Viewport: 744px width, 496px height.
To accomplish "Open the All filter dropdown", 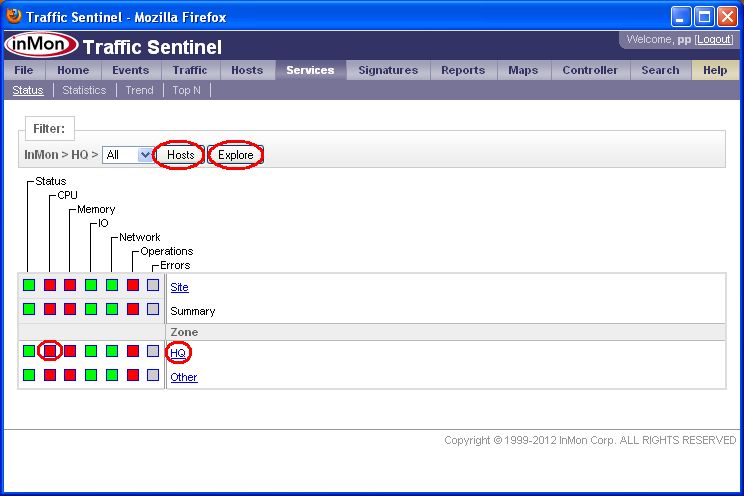I will 127,155.
